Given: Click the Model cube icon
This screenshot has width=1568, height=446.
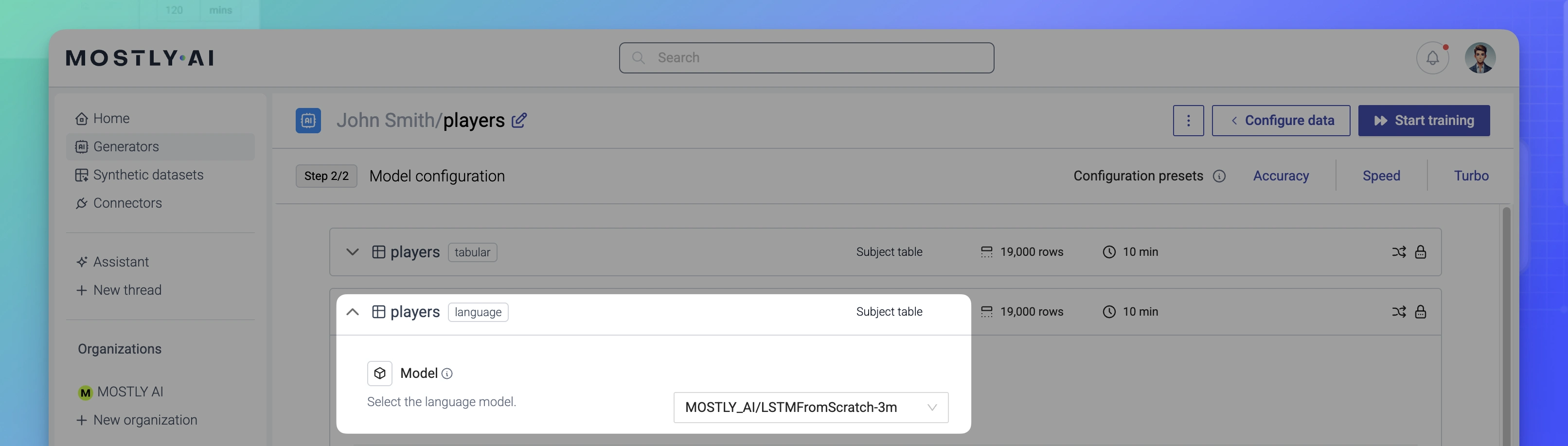Looking at the screenshot, I should click(380, 373).
